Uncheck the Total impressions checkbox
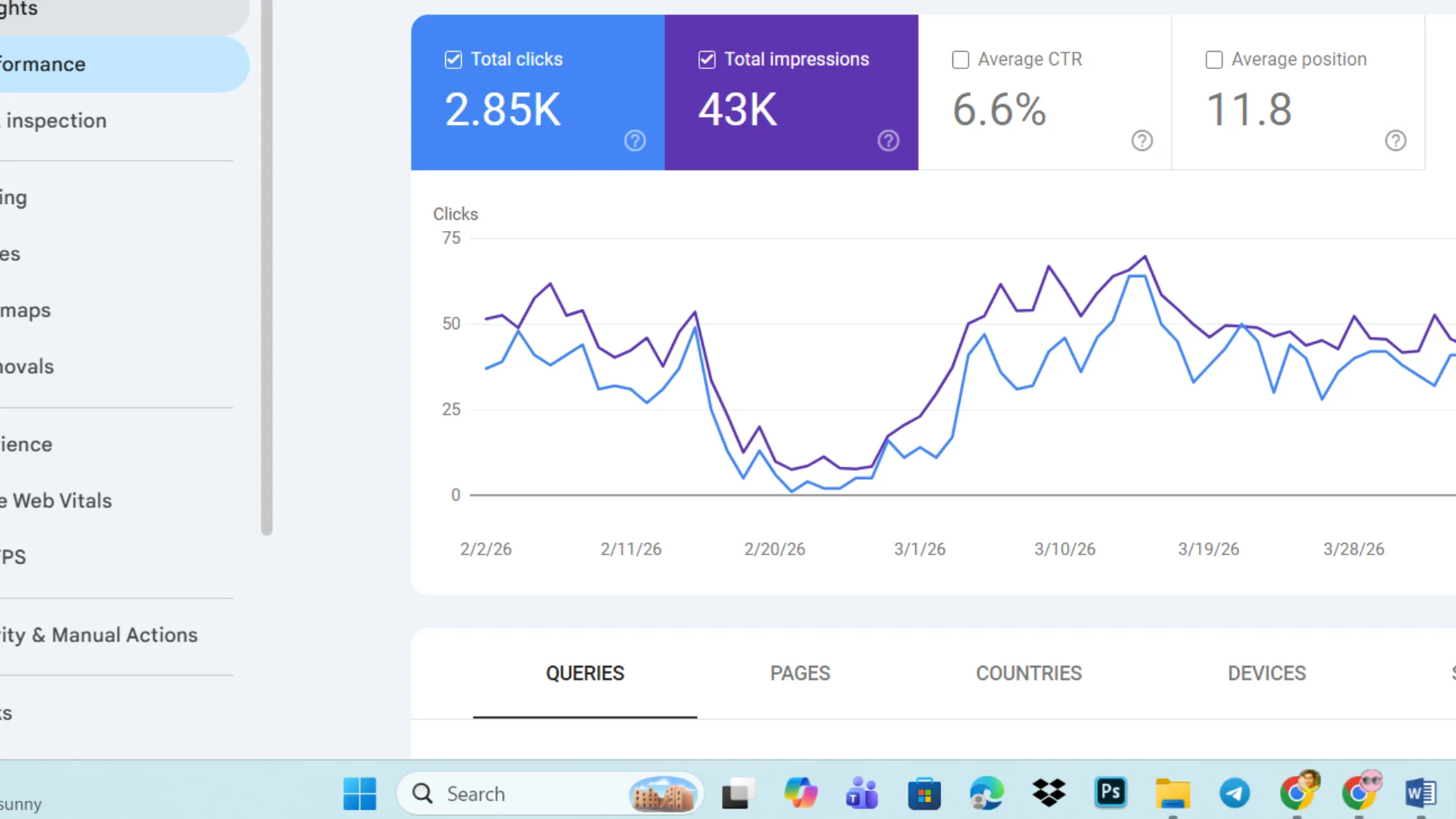1456x819 pixels. [707, 59]
